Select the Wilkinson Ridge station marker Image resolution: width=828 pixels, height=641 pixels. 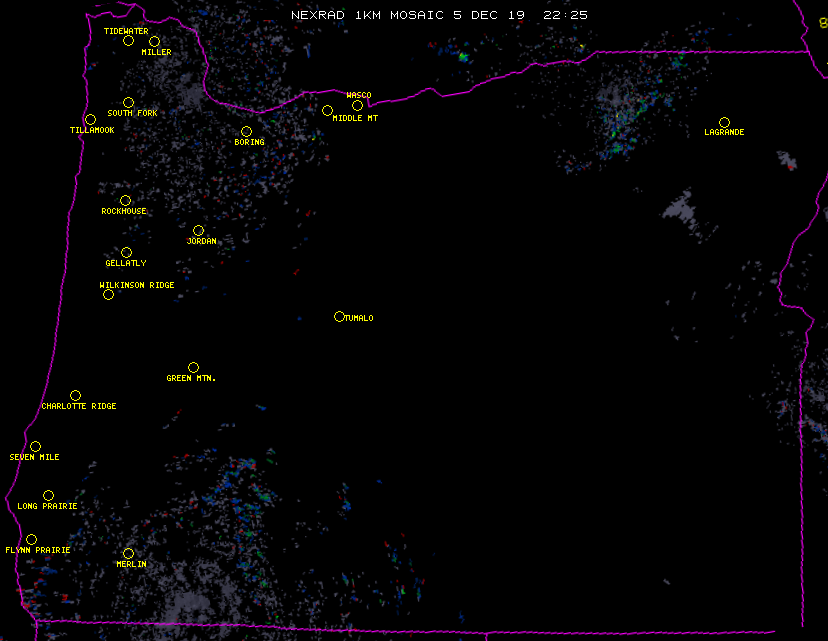tap(108, 295)
